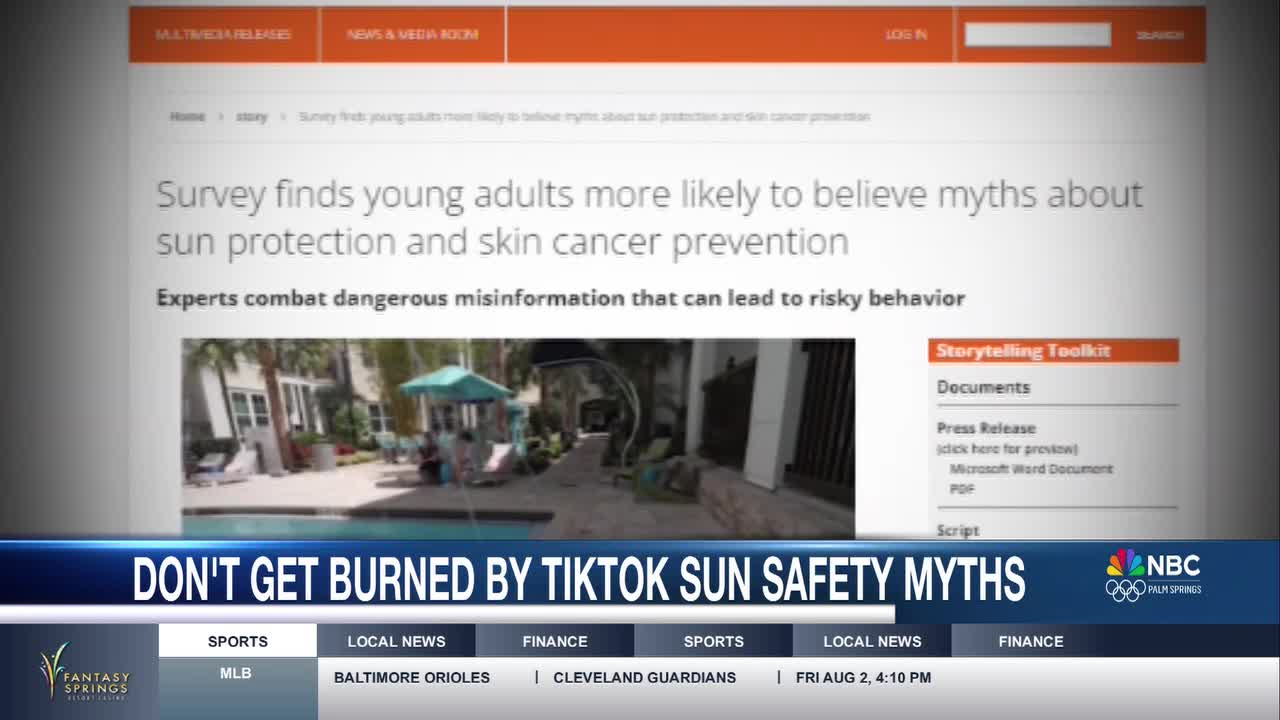Click into the search input field
1280x720 pixels.
coord(1037,34)
